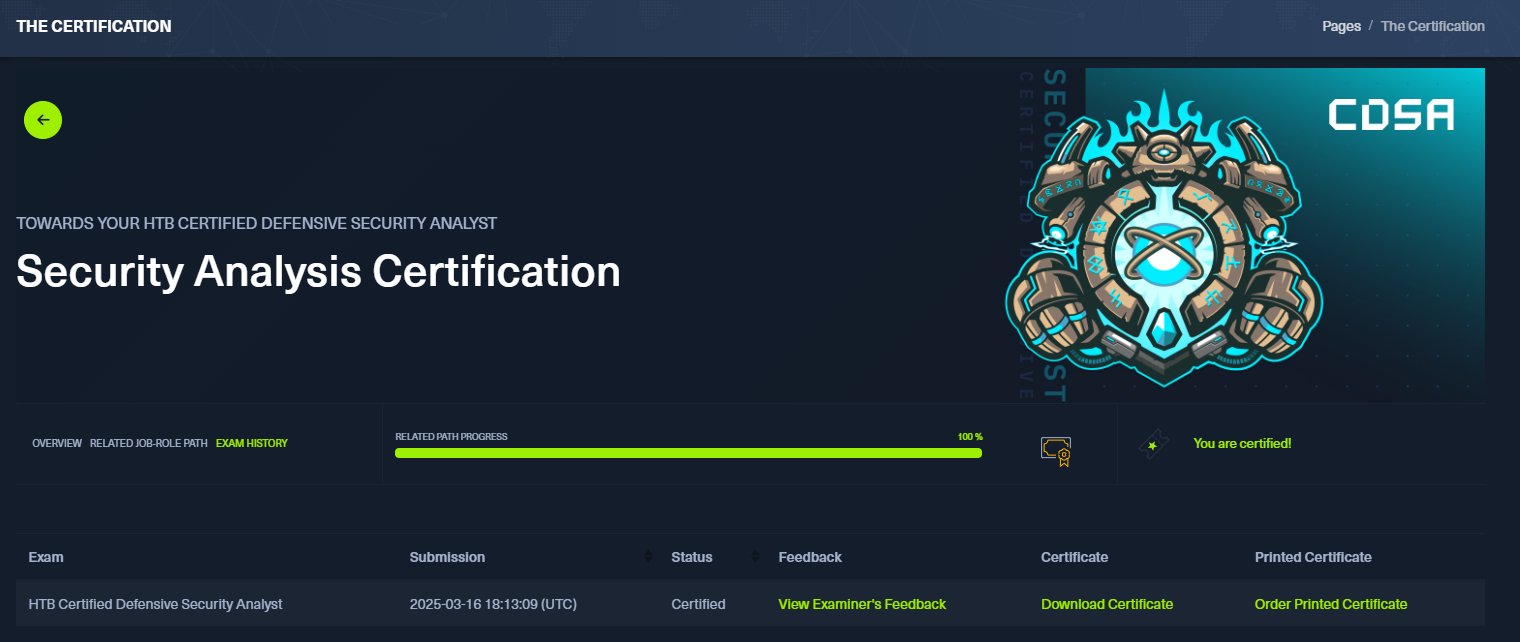
Task: Sort by Submission column arrows
Action: 648,557
